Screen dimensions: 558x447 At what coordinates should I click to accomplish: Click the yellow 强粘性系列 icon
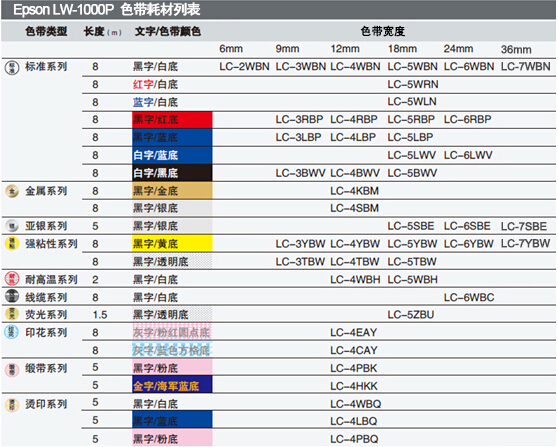click(x=12, y=243)
